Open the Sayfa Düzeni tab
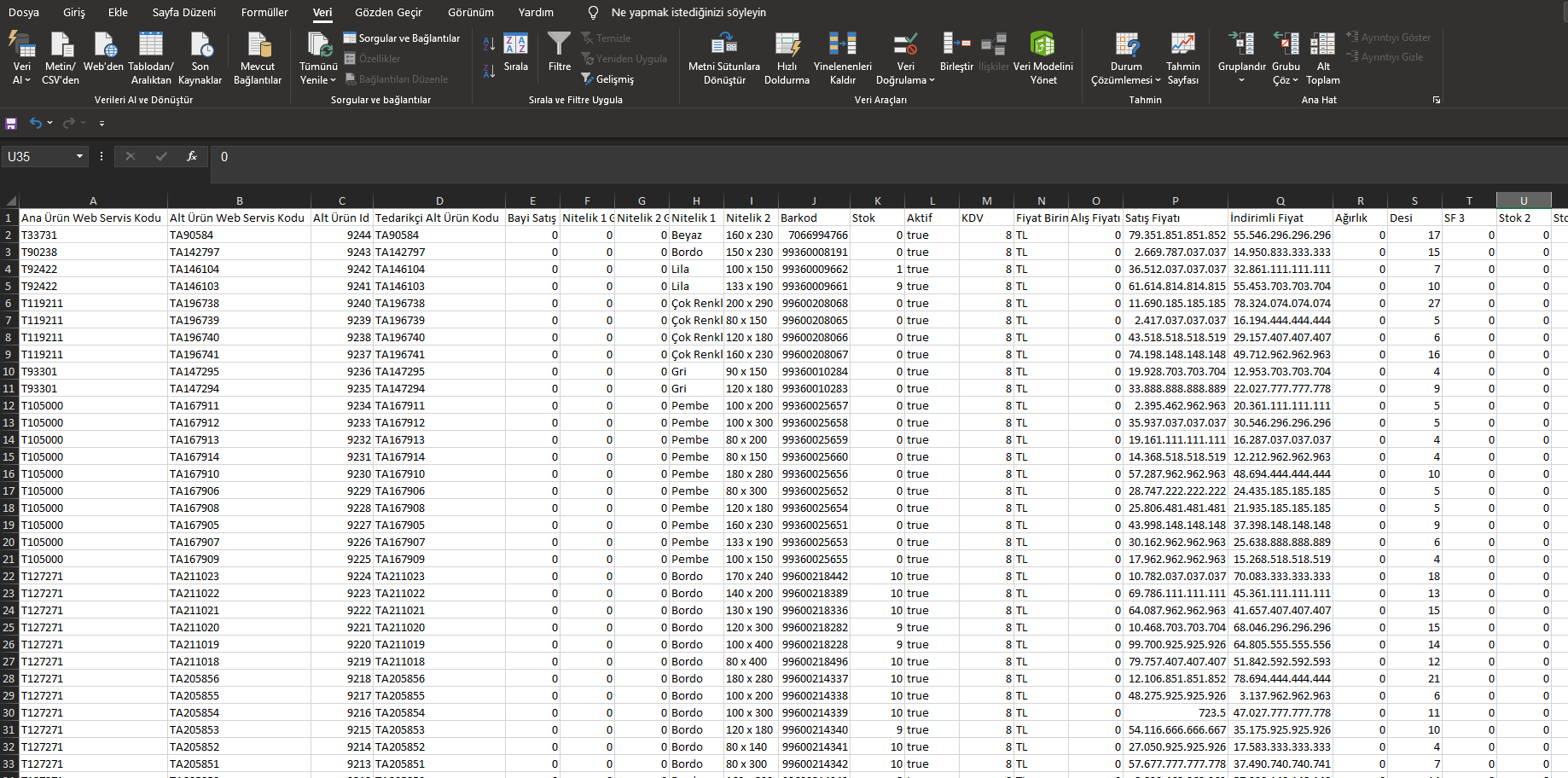Screen dimensions: 1568x778 point(184,12)
